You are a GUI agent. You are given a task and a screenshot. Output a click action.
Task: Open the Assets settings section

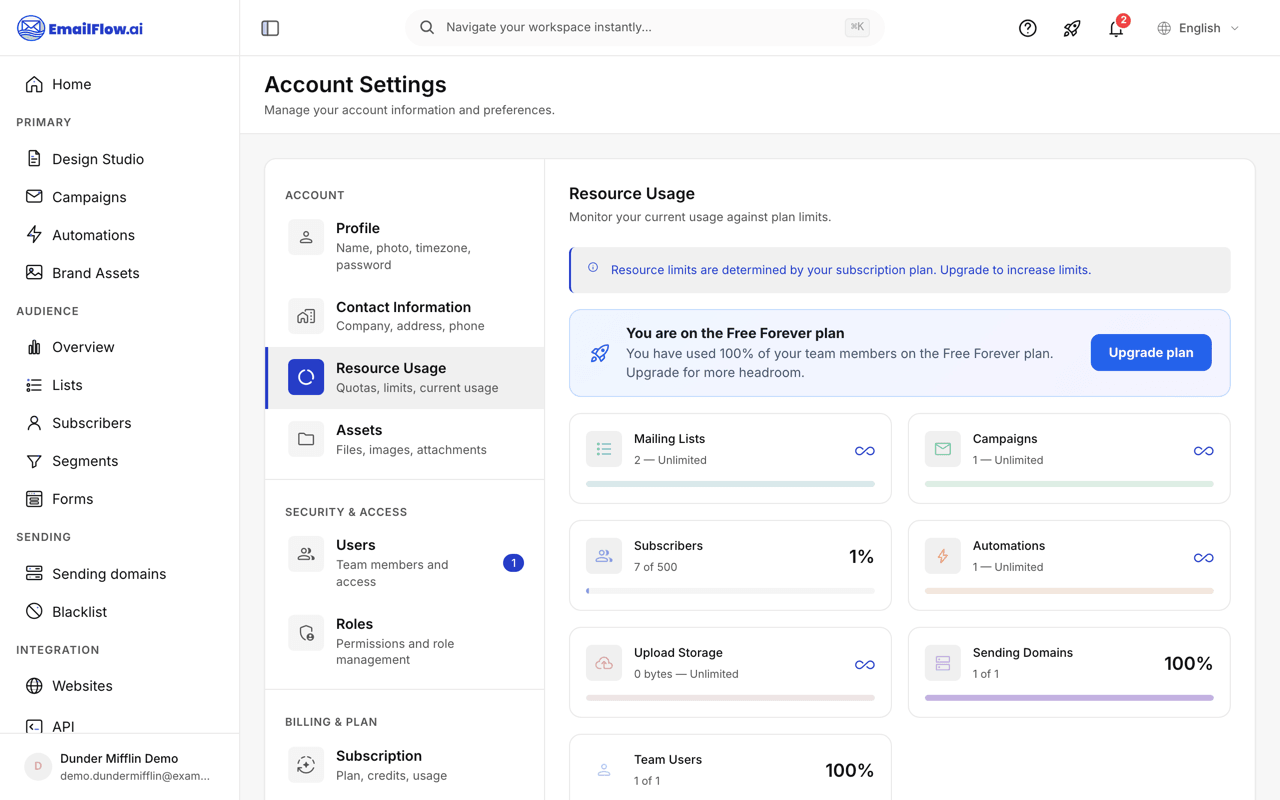coord(405,439)
